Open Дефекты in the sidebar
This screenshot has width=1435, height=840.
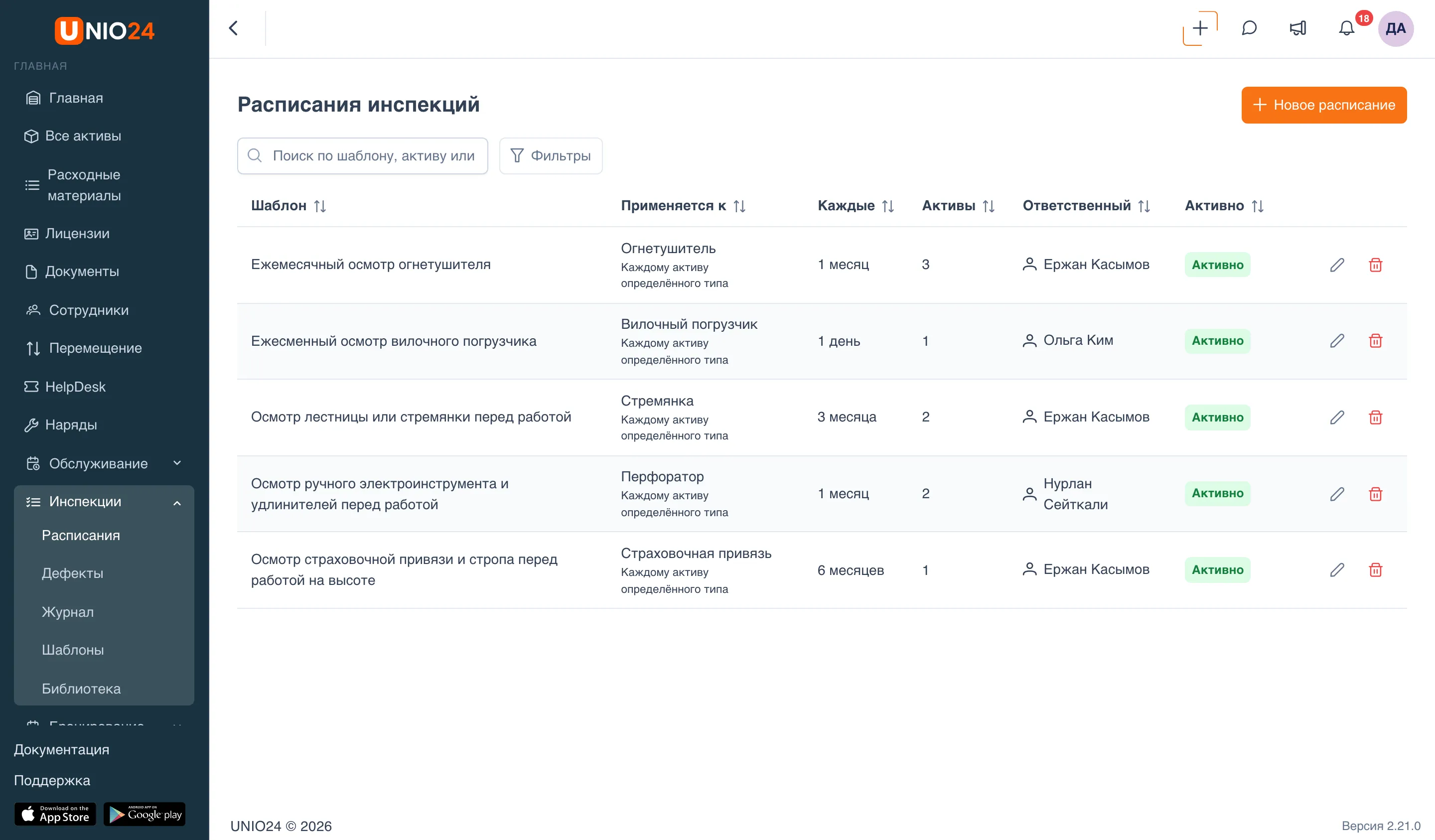pyautogui.click(x=72, y=573)
